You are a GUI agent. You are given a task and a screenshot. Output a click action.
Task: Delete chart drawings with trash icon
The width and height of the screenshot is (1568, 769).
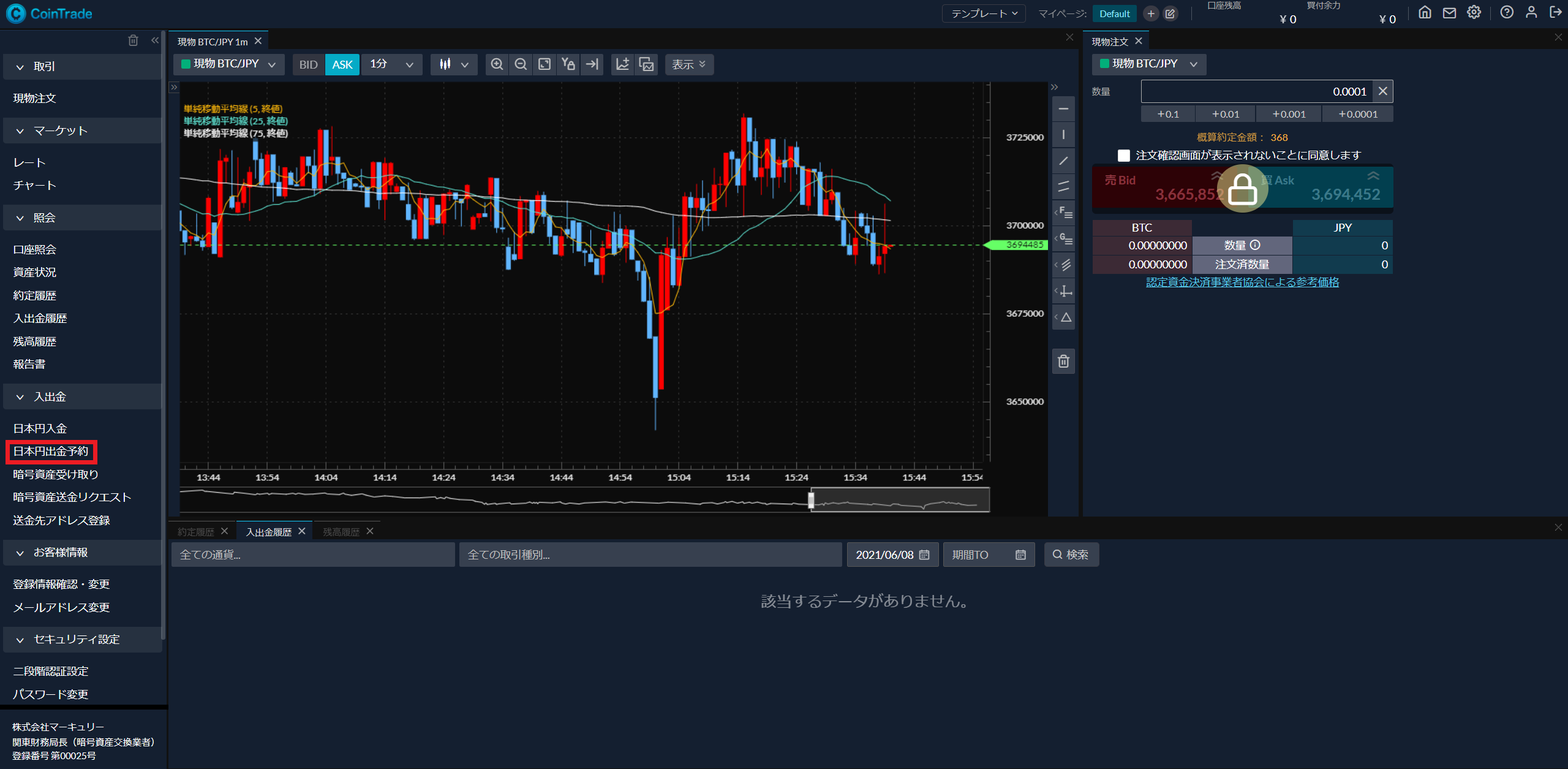tap(1063, 362)
